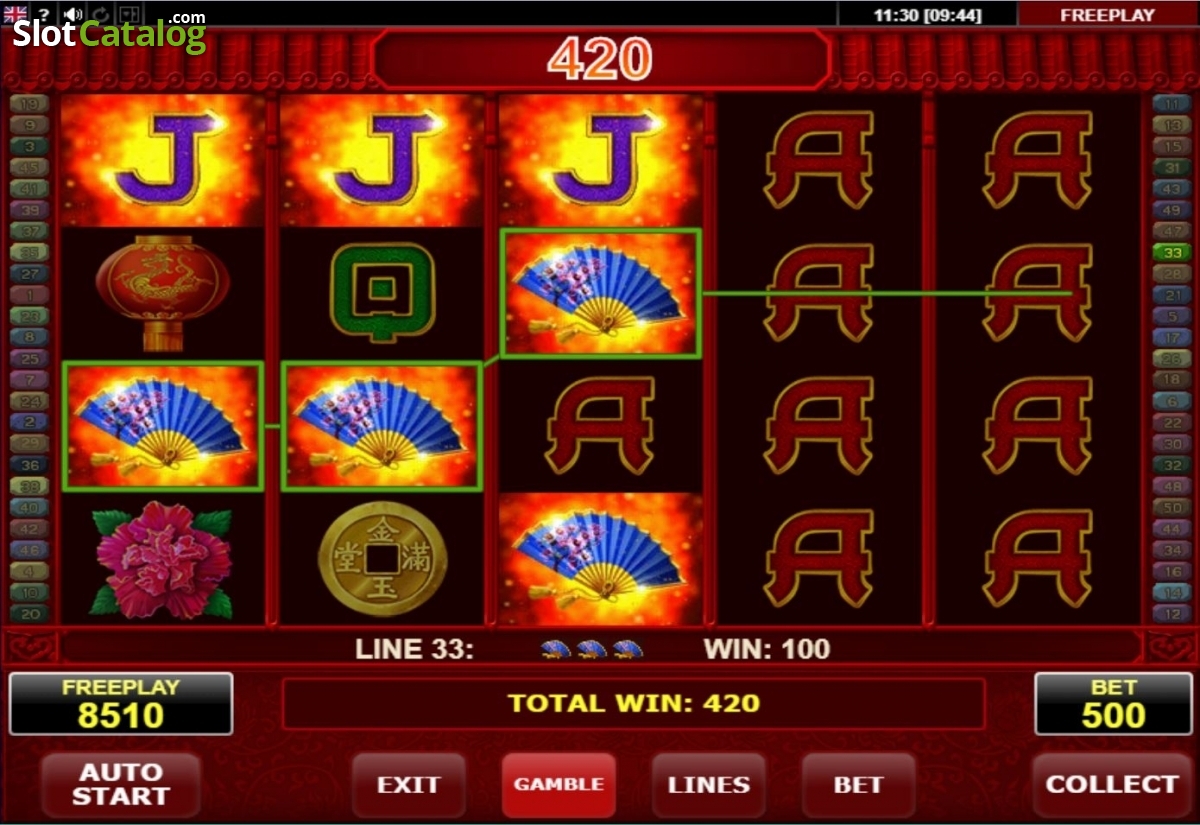Click the EXIT button
The image size is (1200, 825).
click(408, 785)
